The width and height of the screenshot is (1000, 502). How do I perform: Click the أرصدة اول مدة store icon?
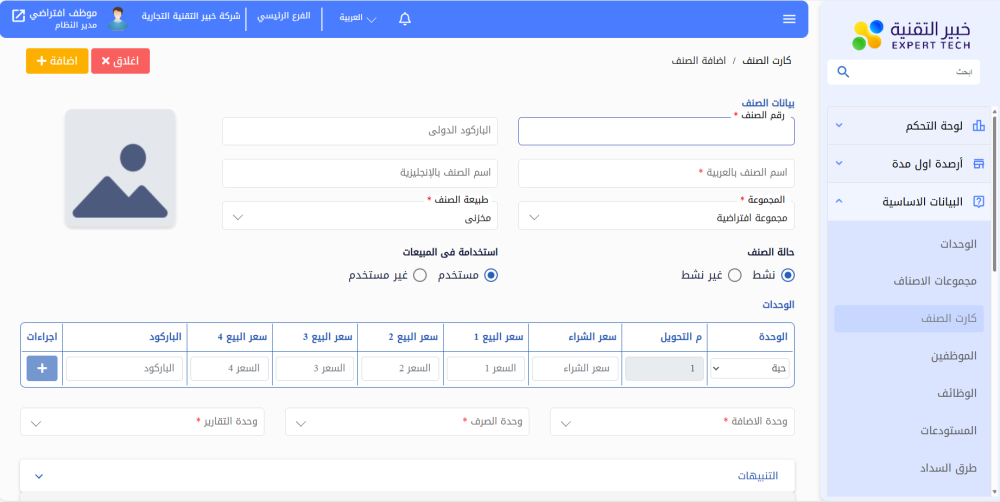pos(978,163)
